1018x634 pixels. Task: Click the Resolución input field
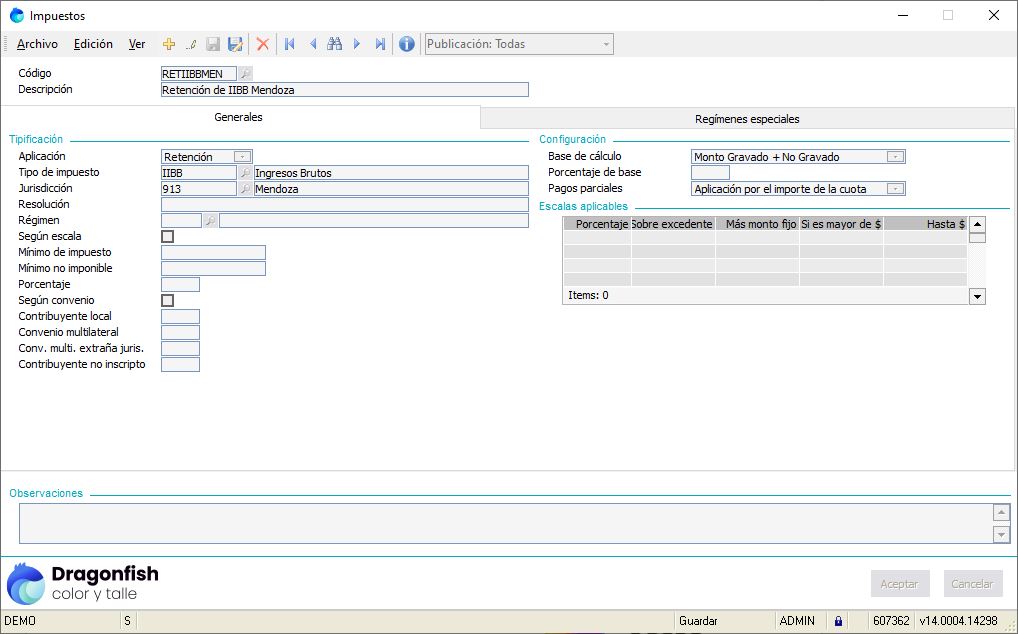pyautogui.click(x=345, y=204)
